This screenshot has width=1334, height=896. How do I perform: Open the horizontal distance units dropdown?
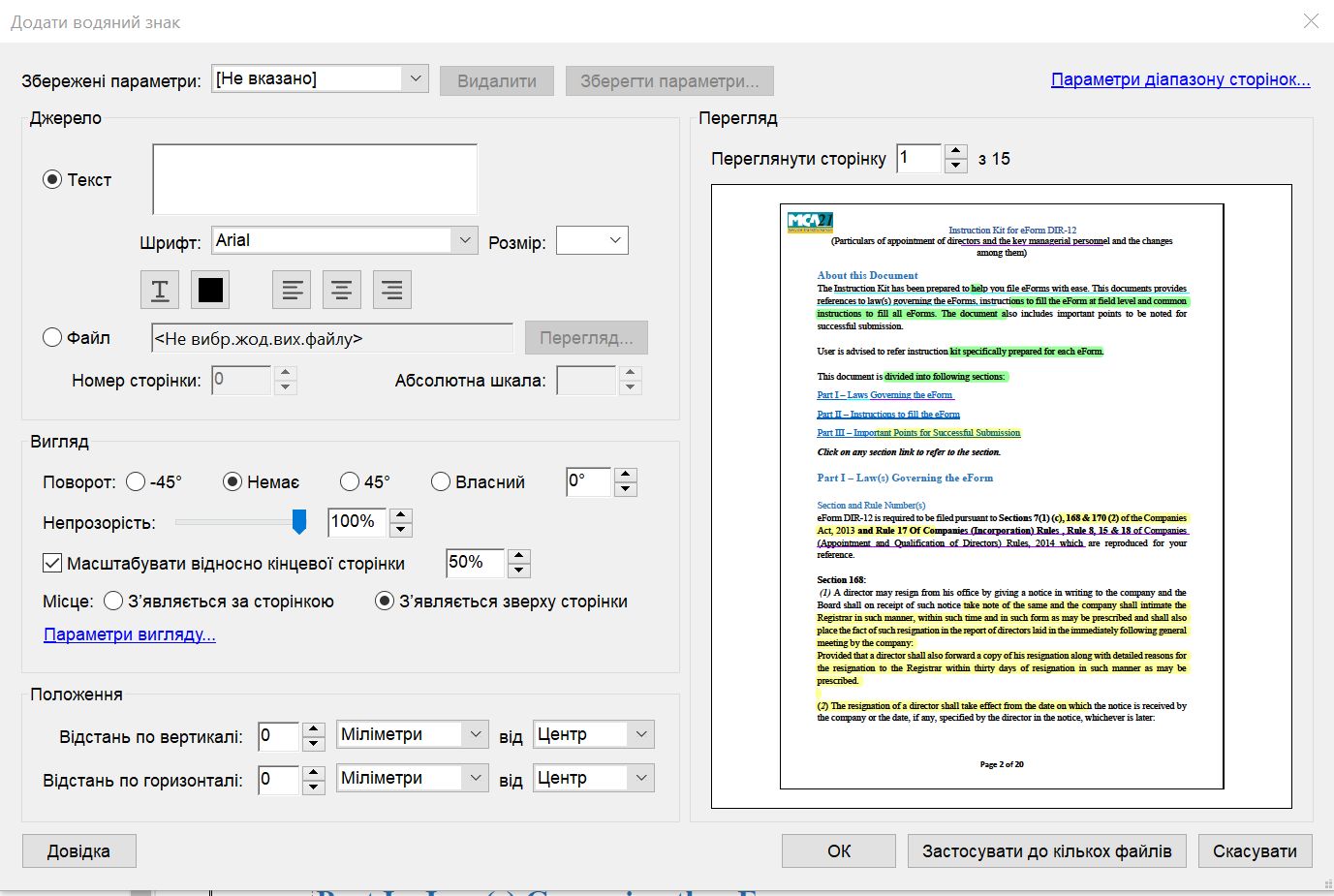[x=413, y=778]
